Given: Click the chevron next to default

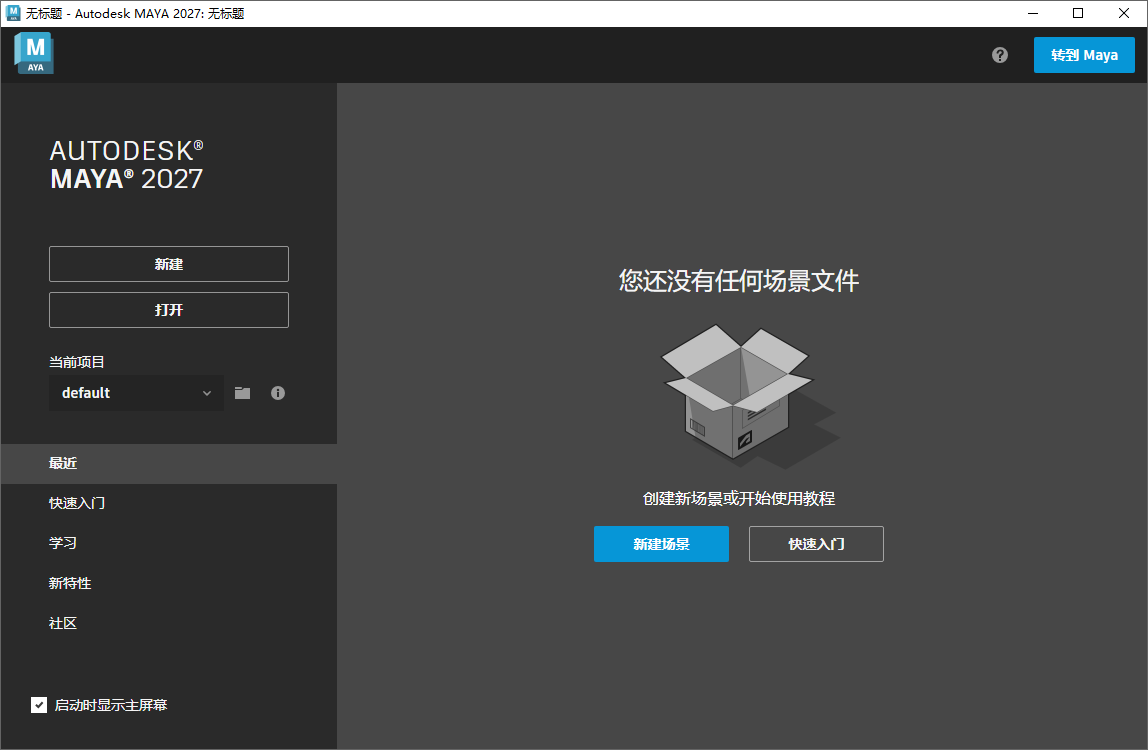Looking at the screenshot, I should pyautogui.click(x=207, y=392).
